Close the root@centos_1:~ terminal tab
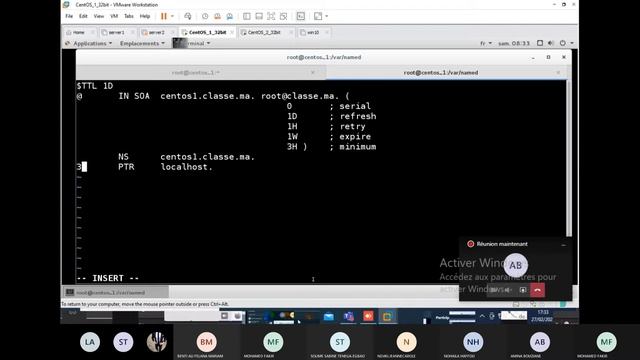This screenshot has width=640, height=360. coord(313,73)
